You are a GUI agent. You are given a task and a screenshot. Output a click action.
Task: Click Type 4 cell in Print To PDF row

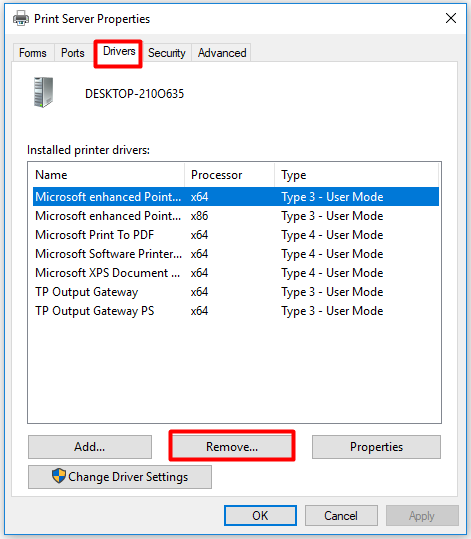click(332, 235)
